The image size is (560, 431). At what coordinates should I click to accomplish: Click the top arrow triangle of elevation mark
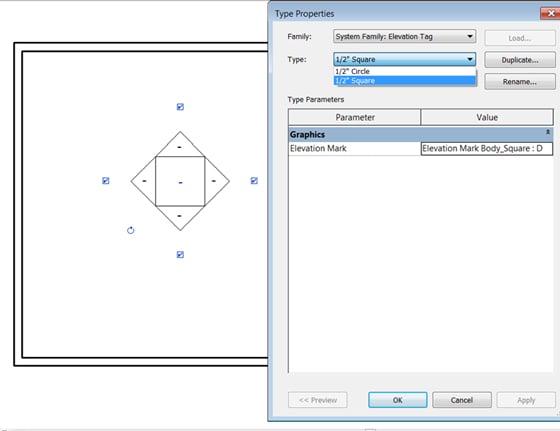click(180, 146)
